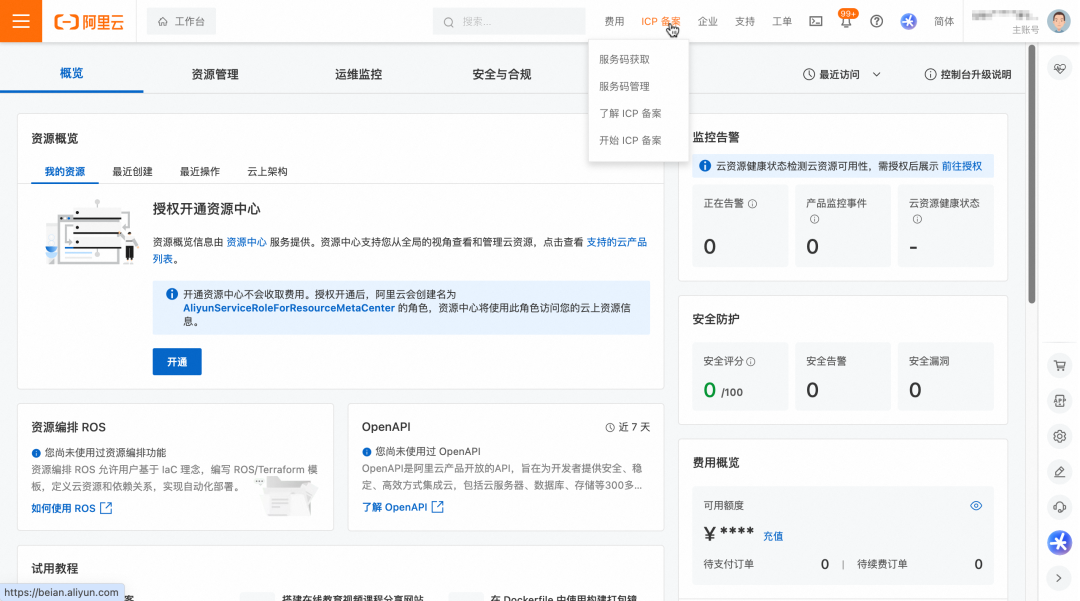Open the Cloud Shell terminal icon
This screenshot has height=601, width=1080.
816,21
